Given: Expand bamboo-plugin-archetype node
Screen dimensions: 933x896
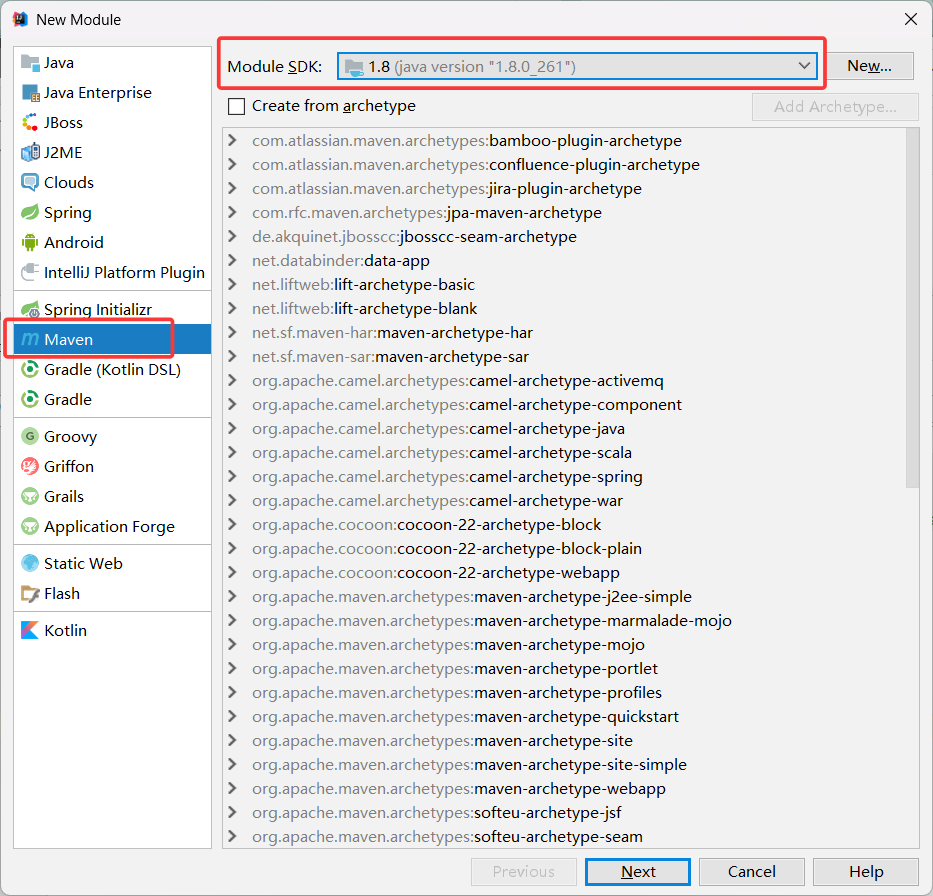Looking at the screenshot, I should tap(233, 140).
